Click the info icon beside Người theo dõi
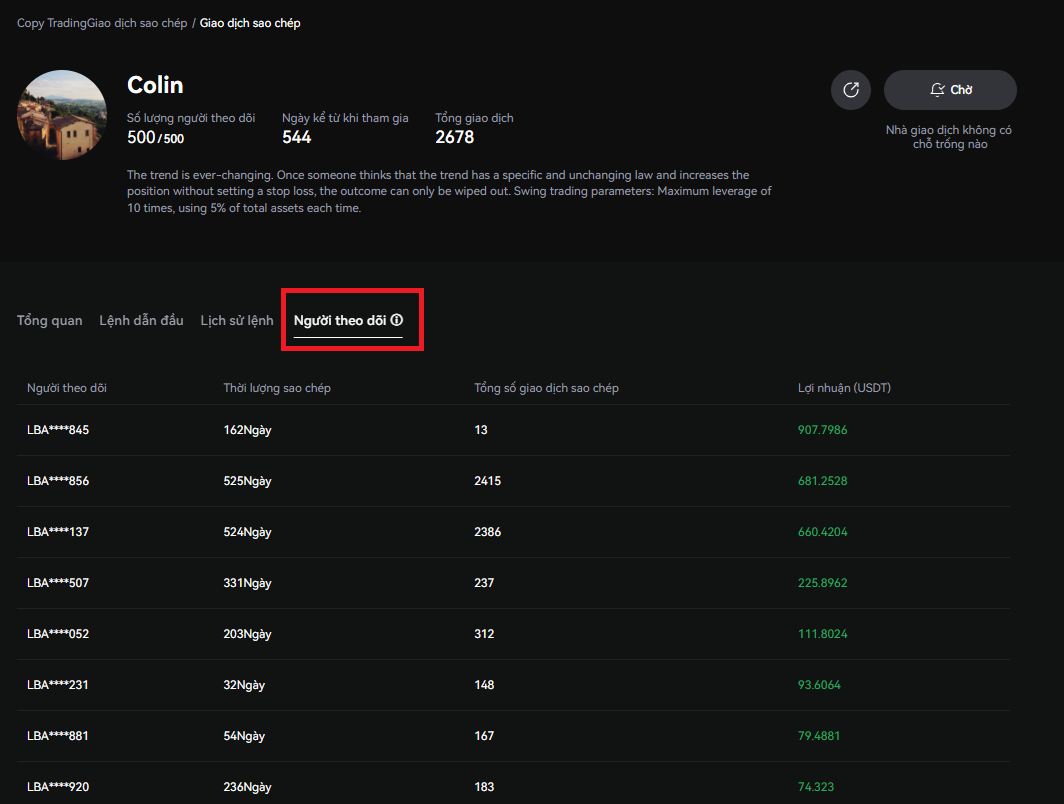The image size is (1064, 804). pos(397,320)
